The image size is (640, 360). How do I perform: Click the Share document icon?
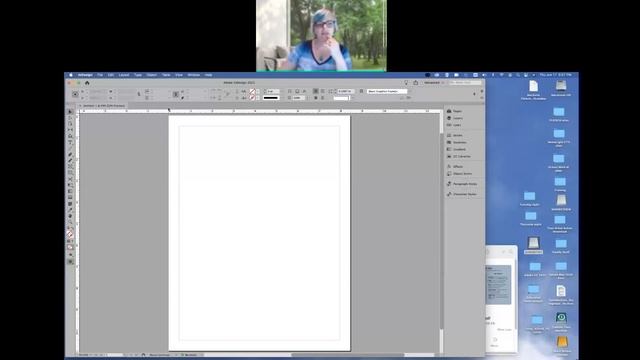pyautogui.click(x=416, y=82)
